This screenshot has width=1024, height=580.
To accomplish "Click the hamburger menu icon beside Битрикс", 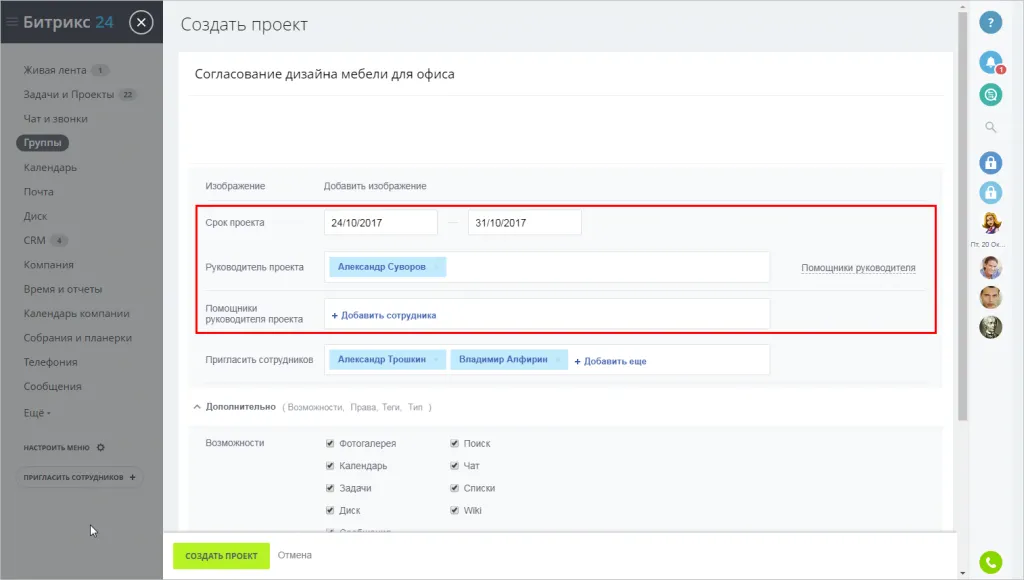I will (12, 22).
